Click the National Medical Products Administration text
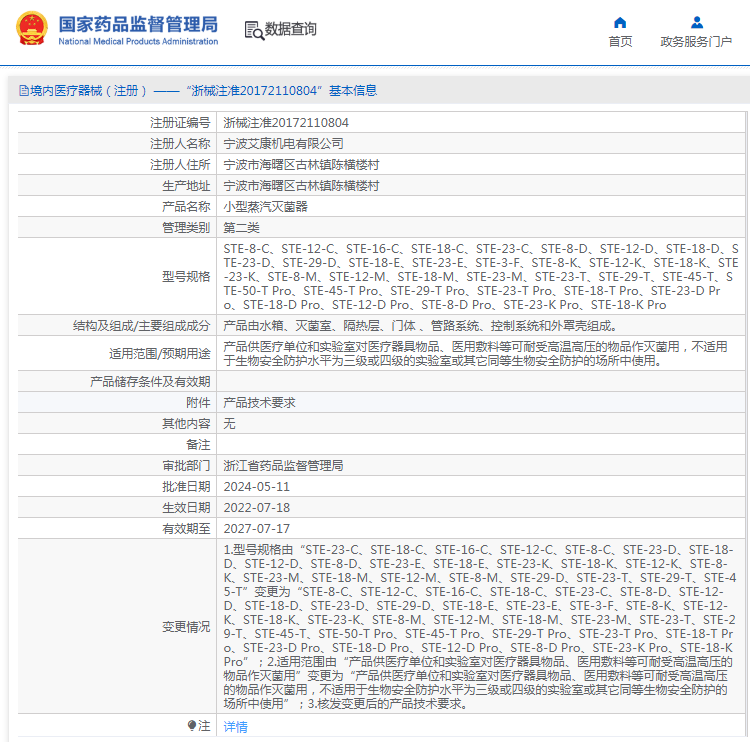The image size is (750, 742). pyautogui.click(x=138, y=42)
